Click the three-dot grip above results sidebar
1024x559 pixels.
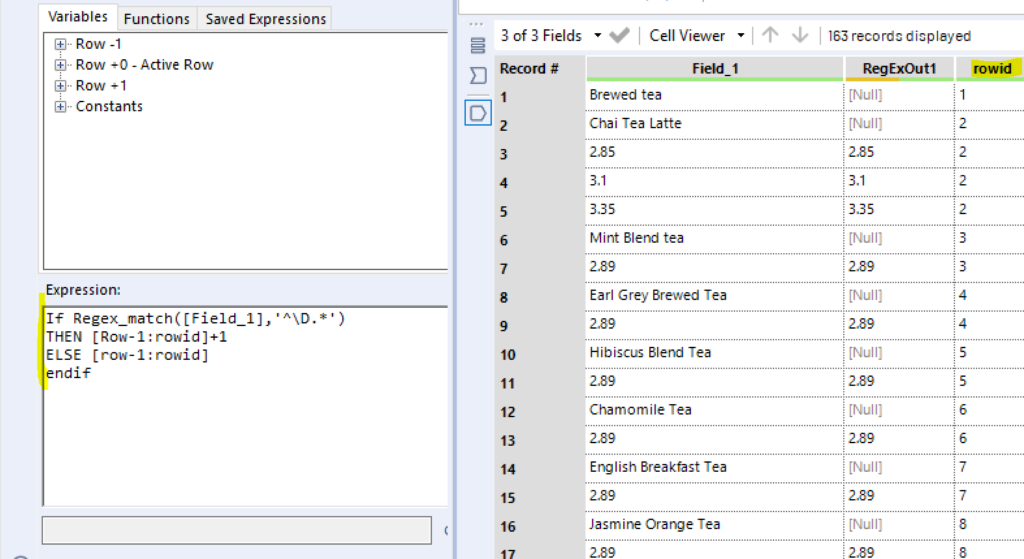pyautogui.click(x=476, y=23)
